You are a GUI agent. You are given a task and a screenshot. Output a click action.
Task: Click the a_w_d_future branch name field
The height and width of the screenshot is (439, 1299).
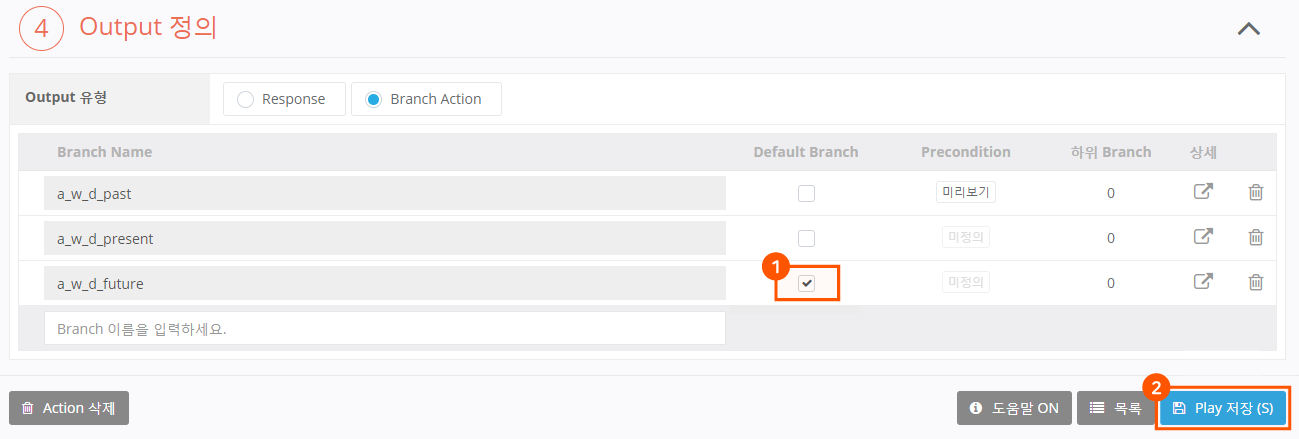(x=384, y=283)
